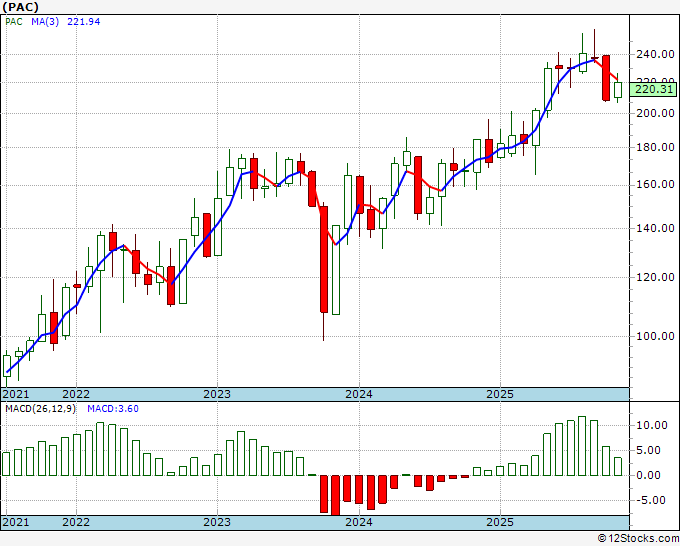Screen dimensions: 680x546
Task: Click the moving average value 221.94
Action: pyautogui.click(x=83, y=22)
